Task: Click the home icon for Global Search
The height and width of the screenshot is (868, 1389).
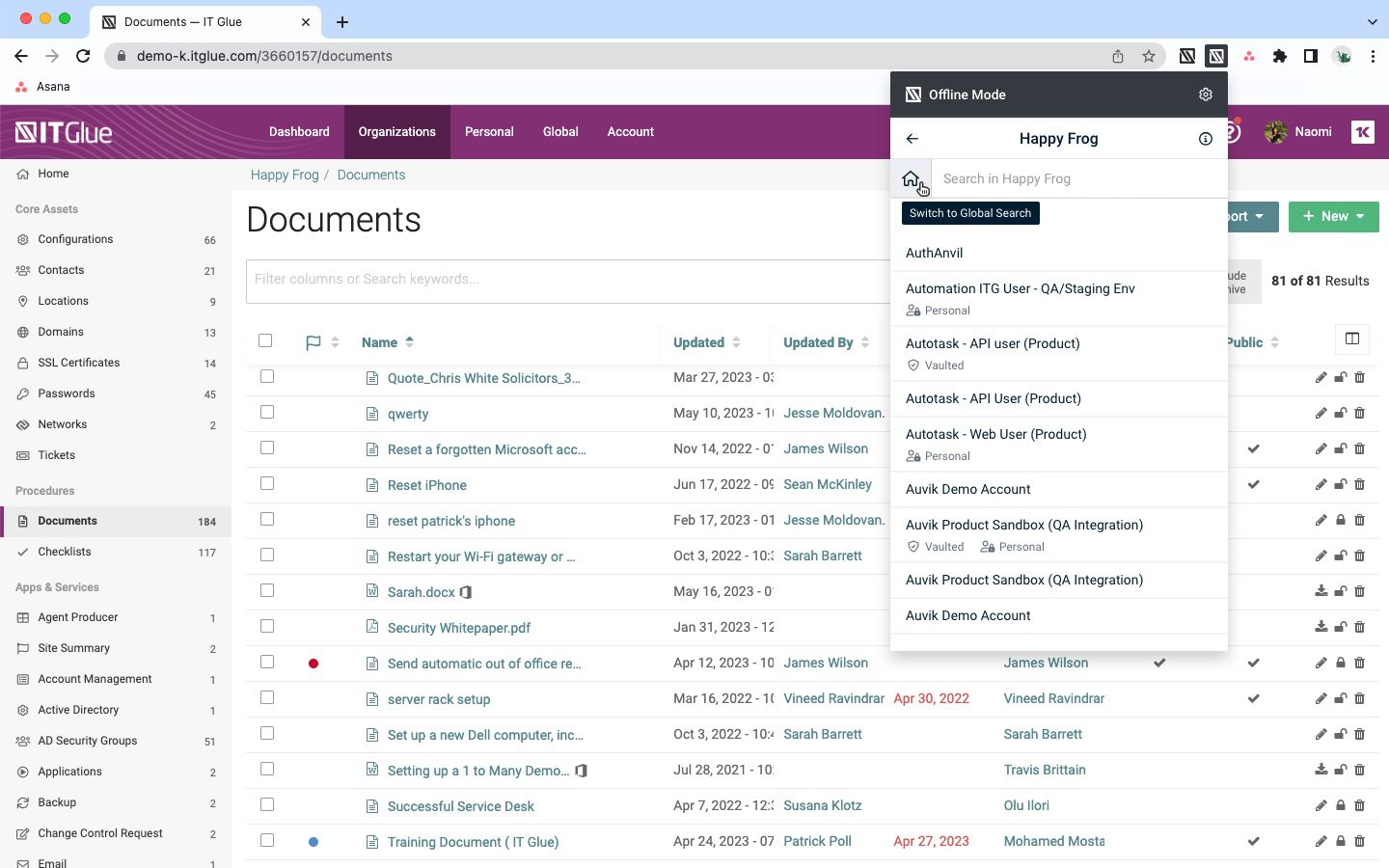Action: tap(911, 178)
